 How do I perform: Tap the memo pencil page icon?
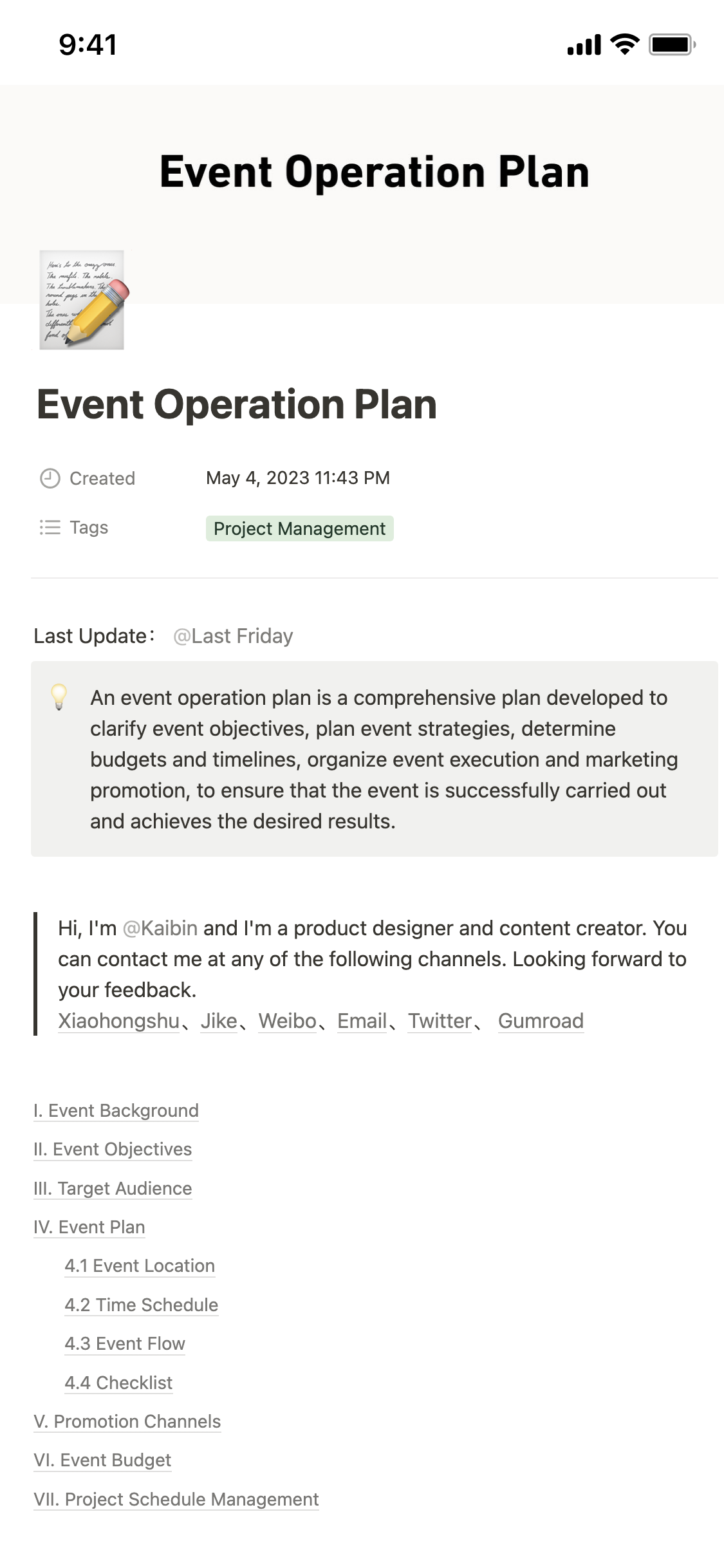tap(82, 300)
